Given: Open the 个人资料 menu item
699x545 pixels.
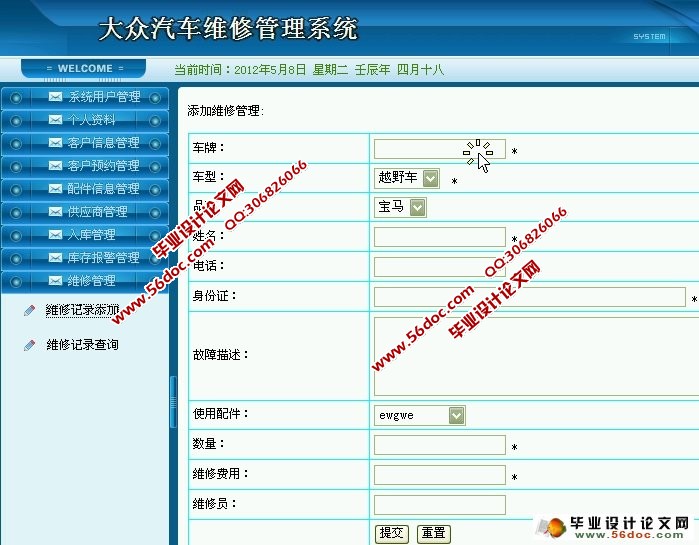Looking at the screenshot, I should pos(85,120).
